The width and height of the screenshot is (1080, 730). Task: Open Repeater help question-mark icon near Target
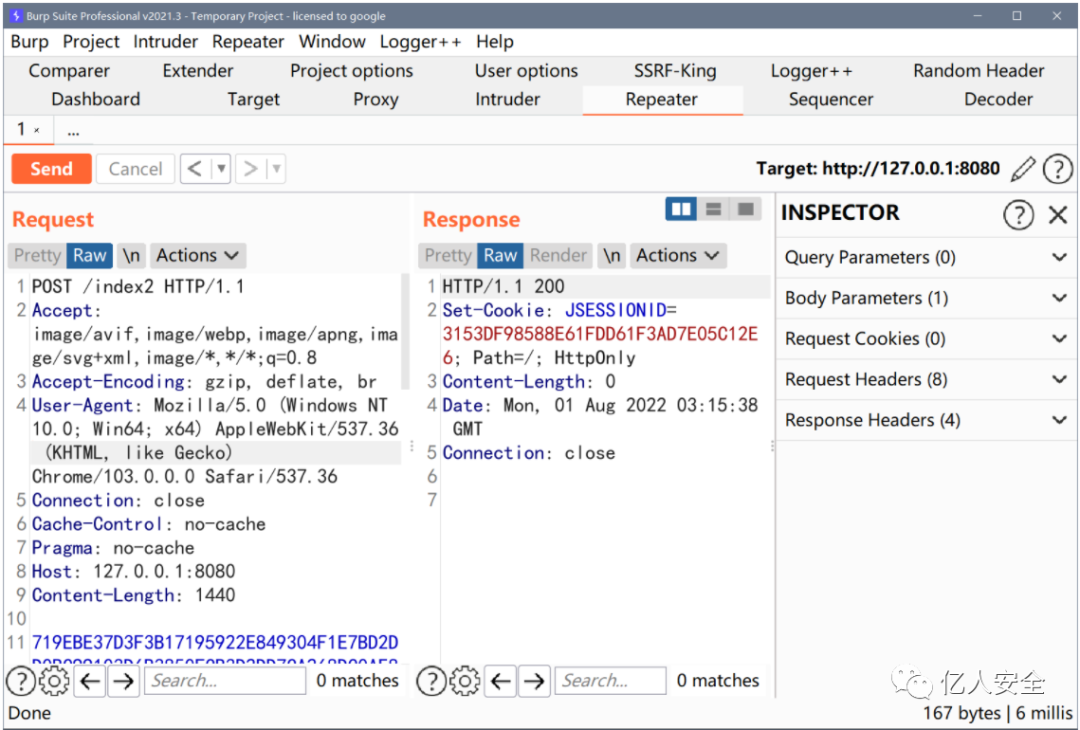(x=1057, y=169)
